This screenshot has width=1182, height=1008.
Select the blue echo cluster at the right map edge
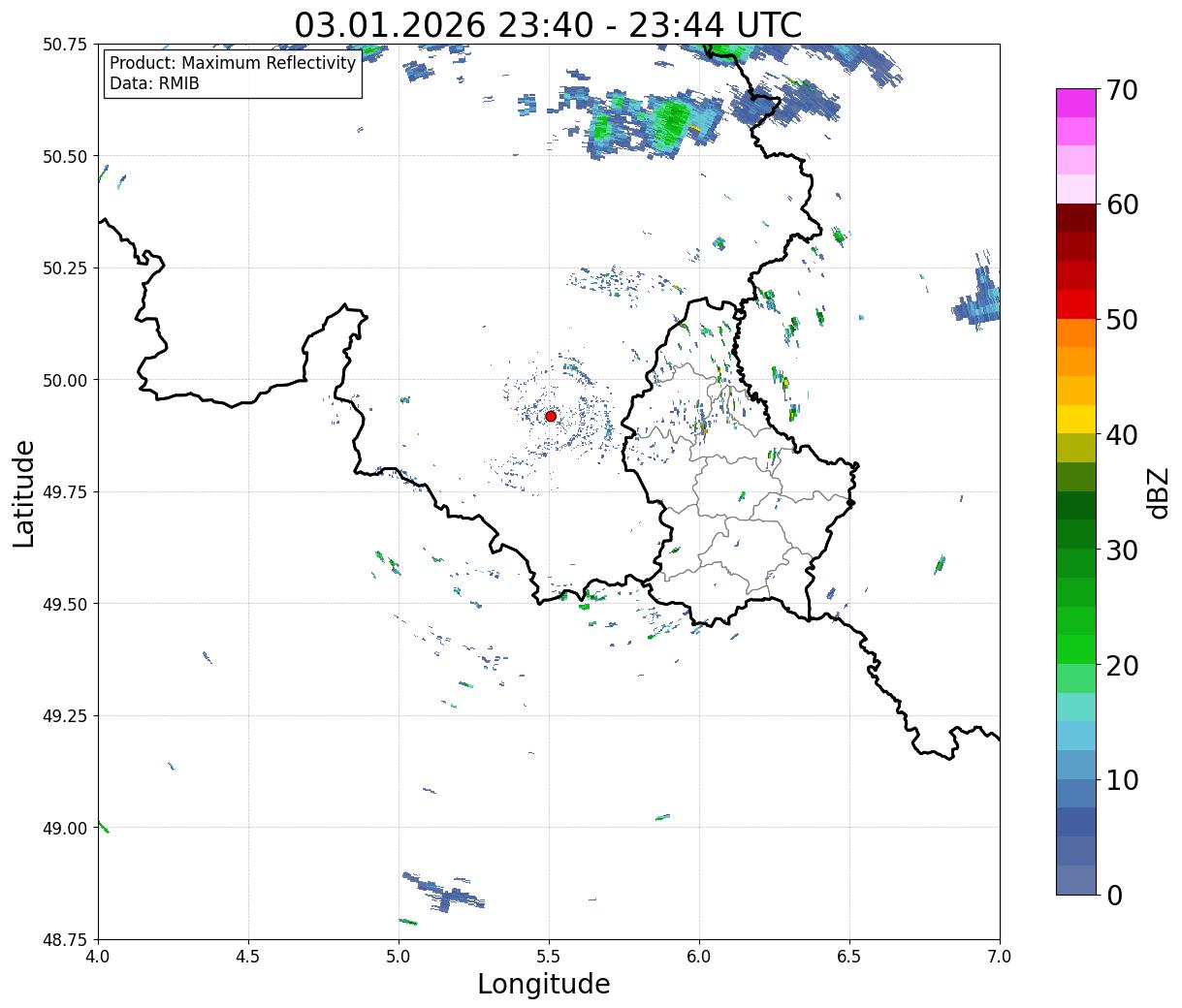(979, 302)
